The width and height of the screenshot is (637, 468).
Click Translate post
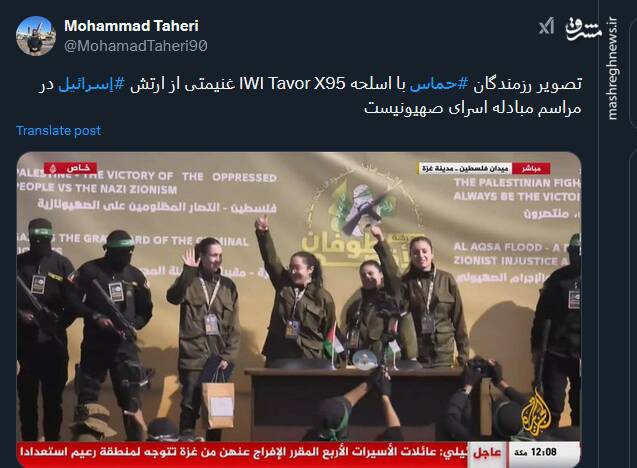[58, 130]
